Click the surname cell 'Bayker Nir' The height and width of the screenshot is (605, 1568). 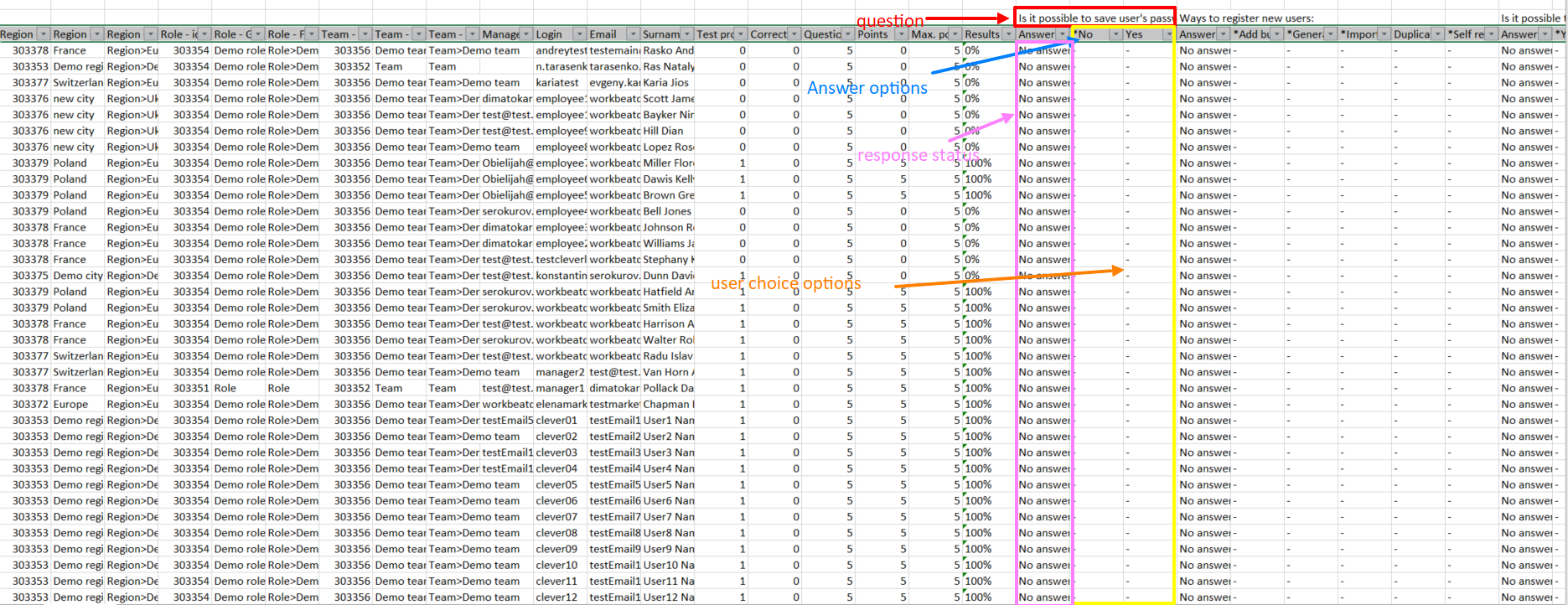(668, 115)
